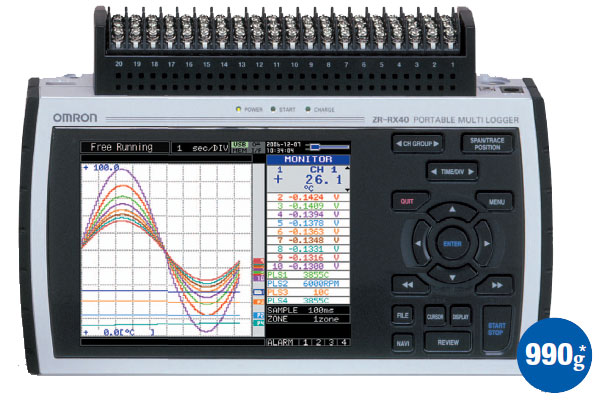600x400 pixels.
Task: Click ALARM indicator 2
Action: tap(318, 343)
